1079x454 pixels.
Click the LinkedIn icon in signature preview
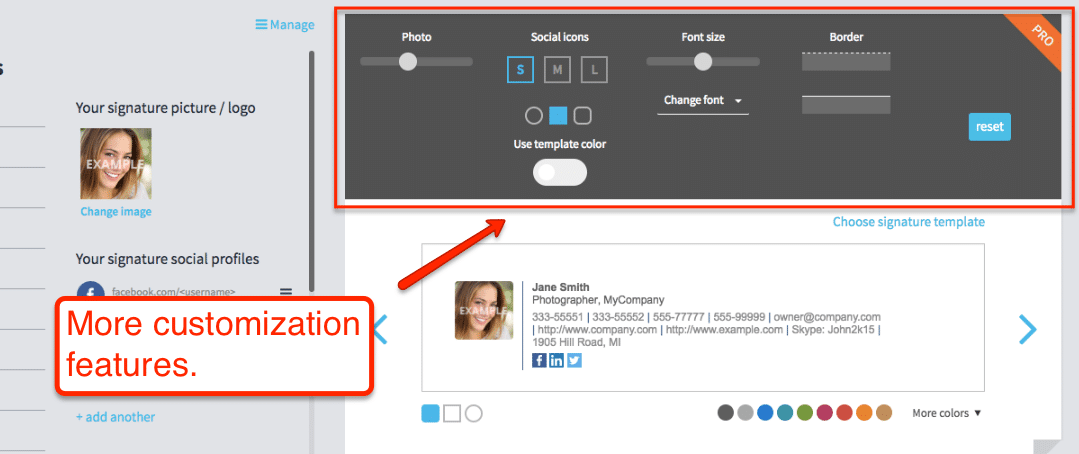click(556, 360)
